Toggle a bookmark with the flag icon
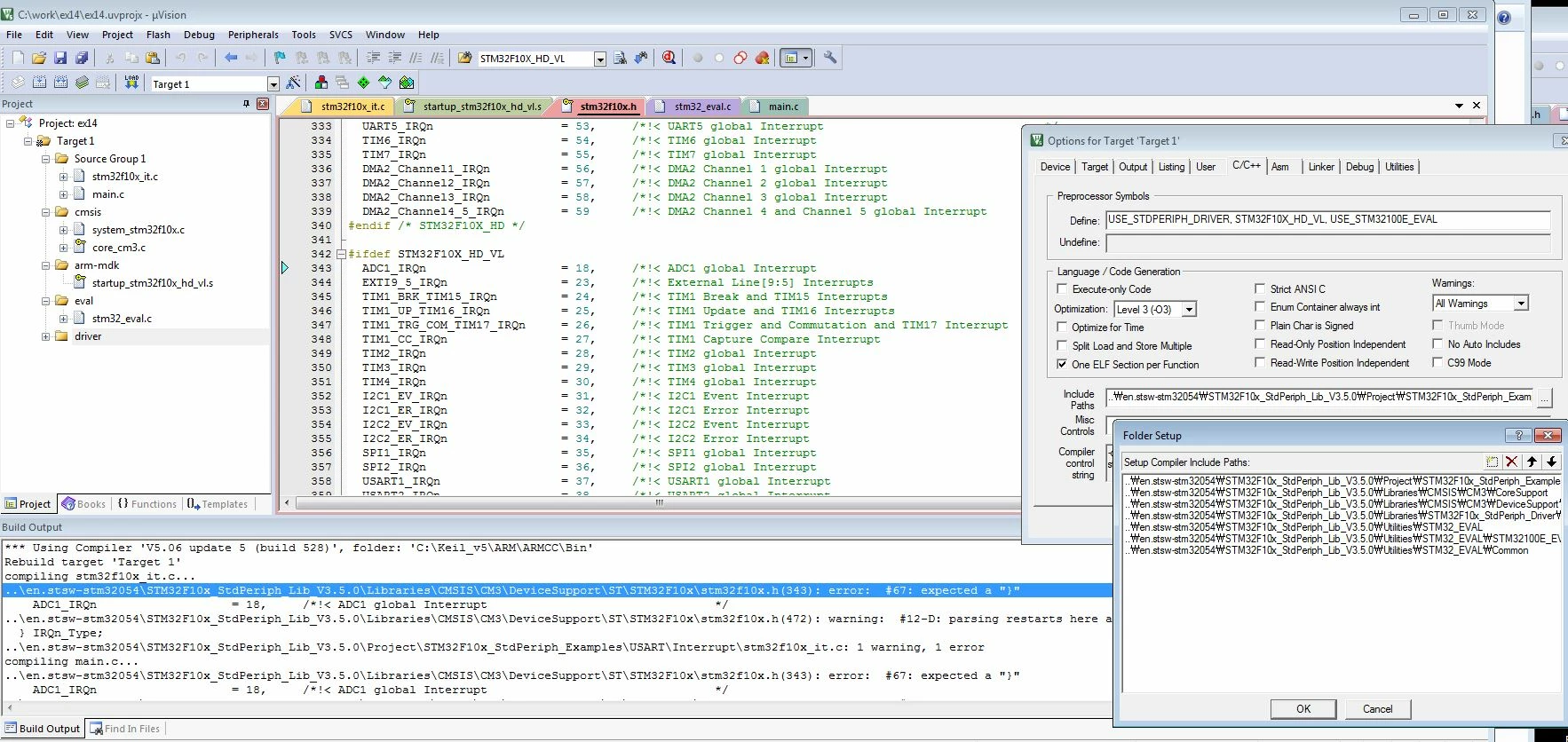The width and height of the screenshot is (1568, 742). click(280, 58)
